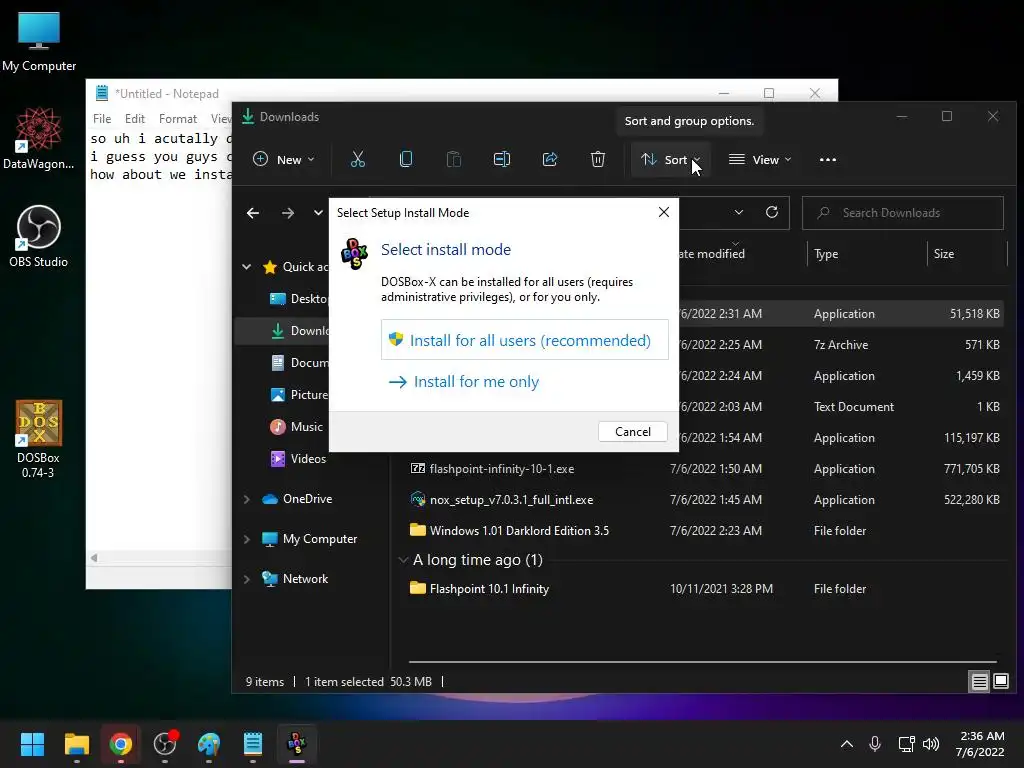
Task: Click Notepad's horizontal scrollbar left arrow
Action: click(x=94, y=558)
